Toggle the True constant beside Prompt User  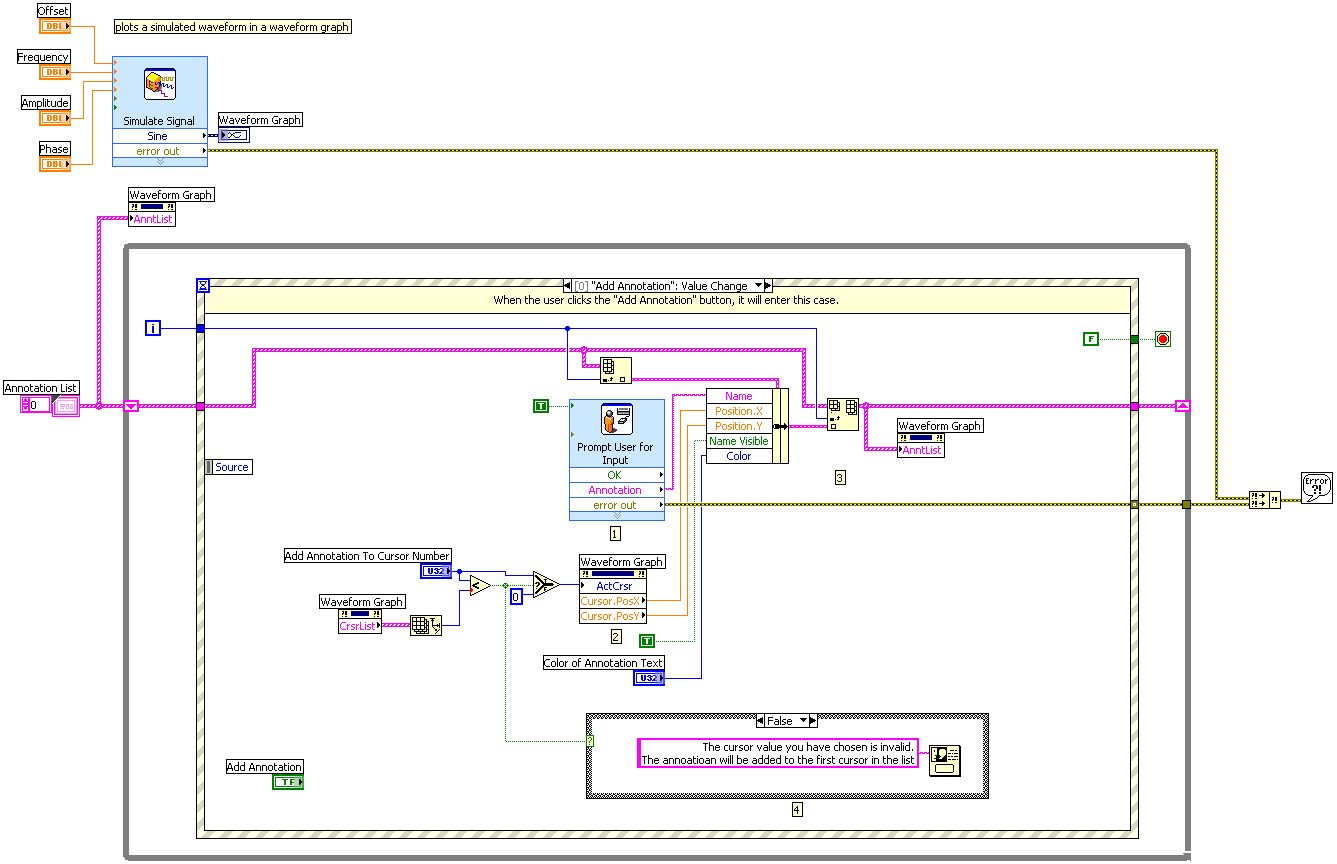tap(541, 405)
